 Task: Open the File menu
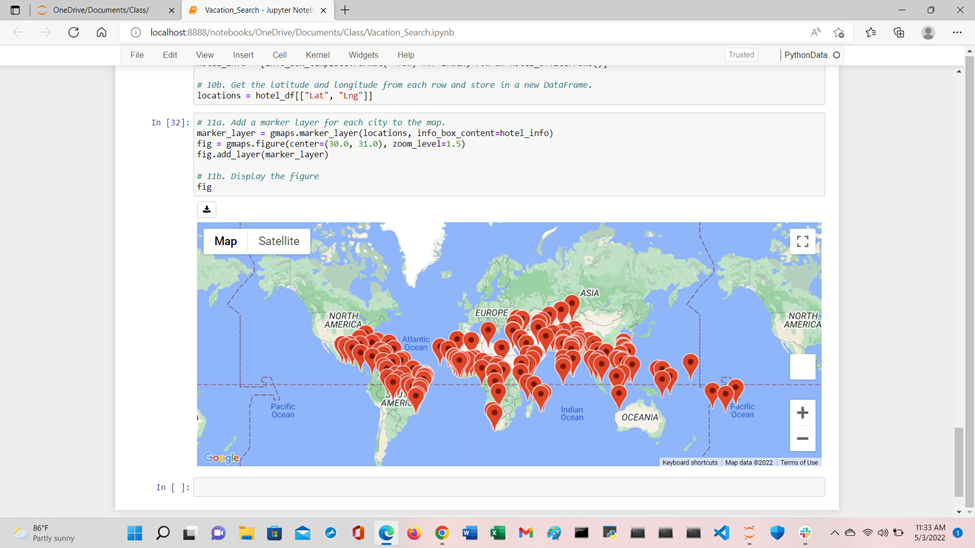coord(137,55)
